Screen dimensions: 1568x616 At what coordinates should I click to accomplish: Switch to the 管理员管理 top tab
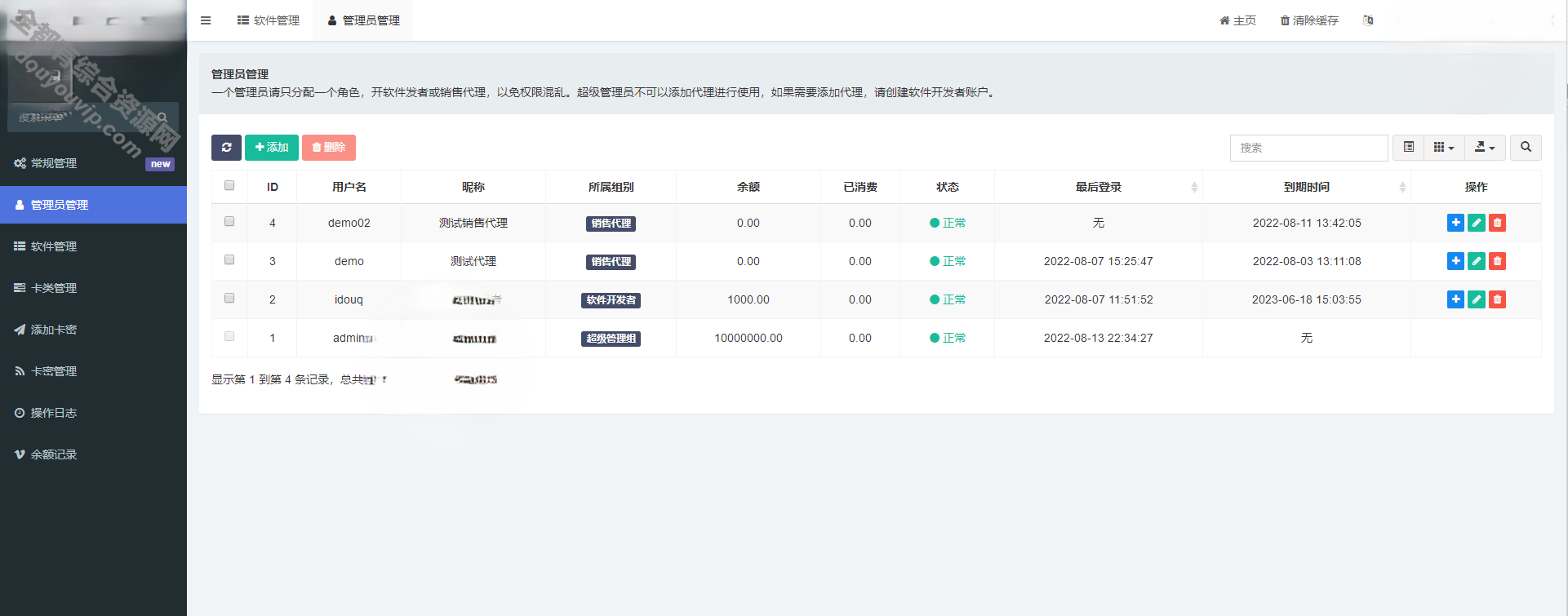(363, 20)
